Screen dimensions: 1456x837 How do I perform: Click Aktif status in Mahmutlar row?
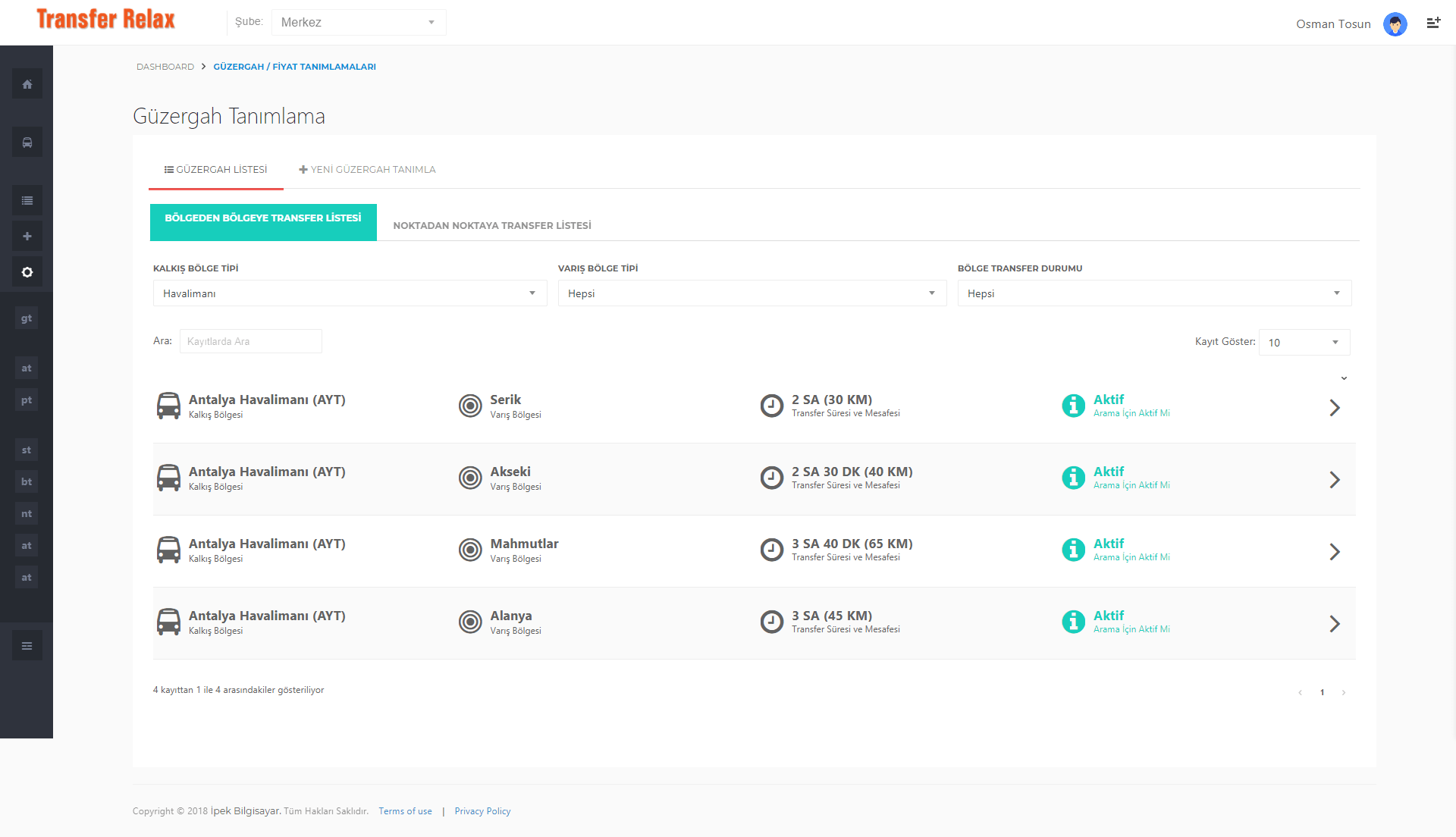(1108, 544)
